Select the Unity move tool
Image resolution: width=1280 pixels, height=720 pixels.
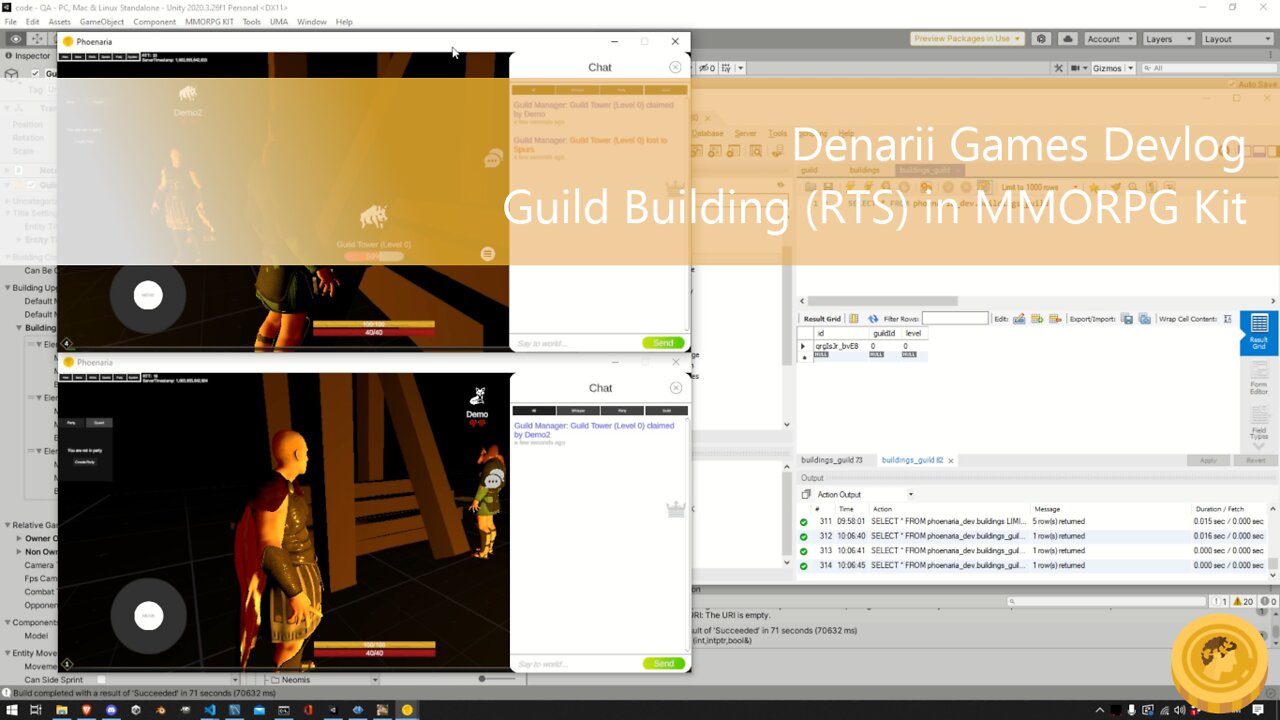(37, 39)
